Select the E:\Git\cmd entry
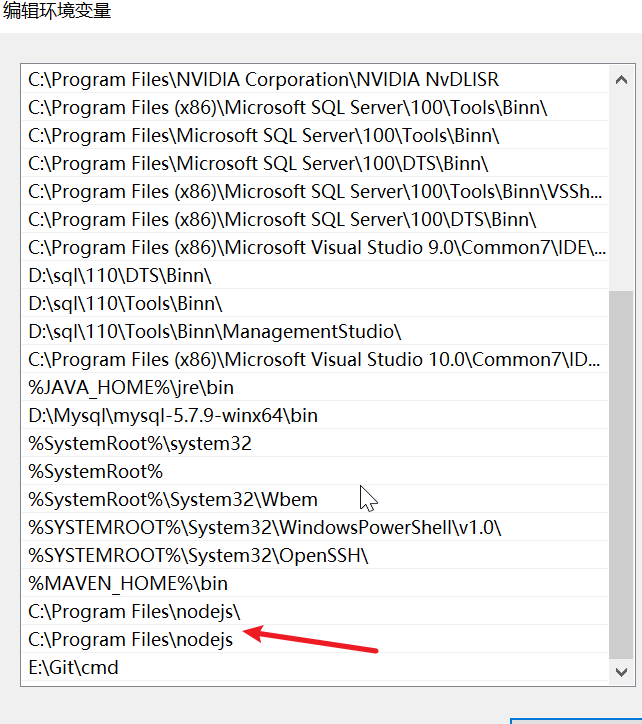Viewport: 642px width, 724px height. [315, 668]
